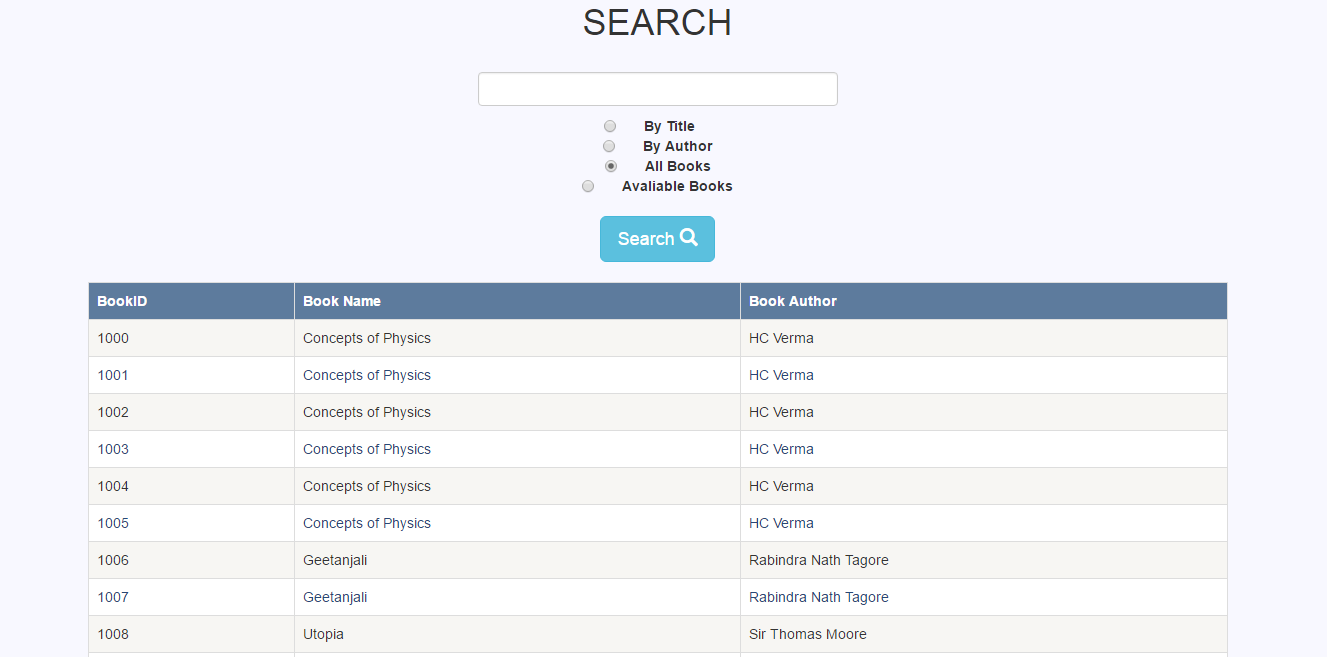Click the blue Search button
The height and width of the screenshot is (657, 1327).
[657, 239]
